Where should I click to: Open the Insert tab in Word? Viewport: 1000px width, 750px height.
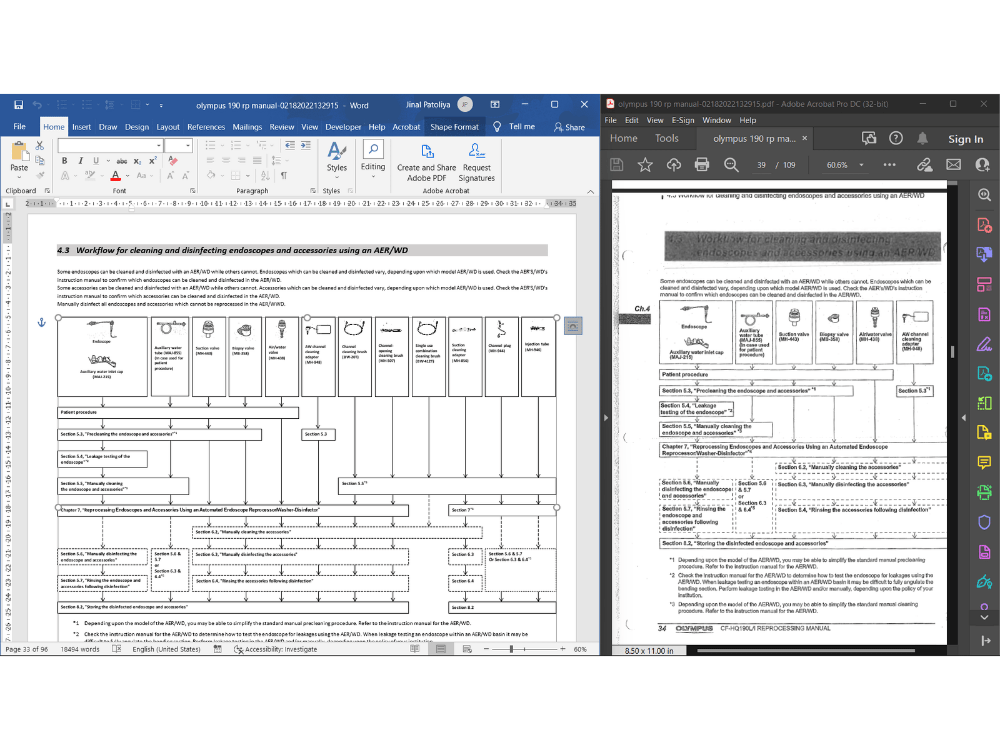click(x=81, y=127)
